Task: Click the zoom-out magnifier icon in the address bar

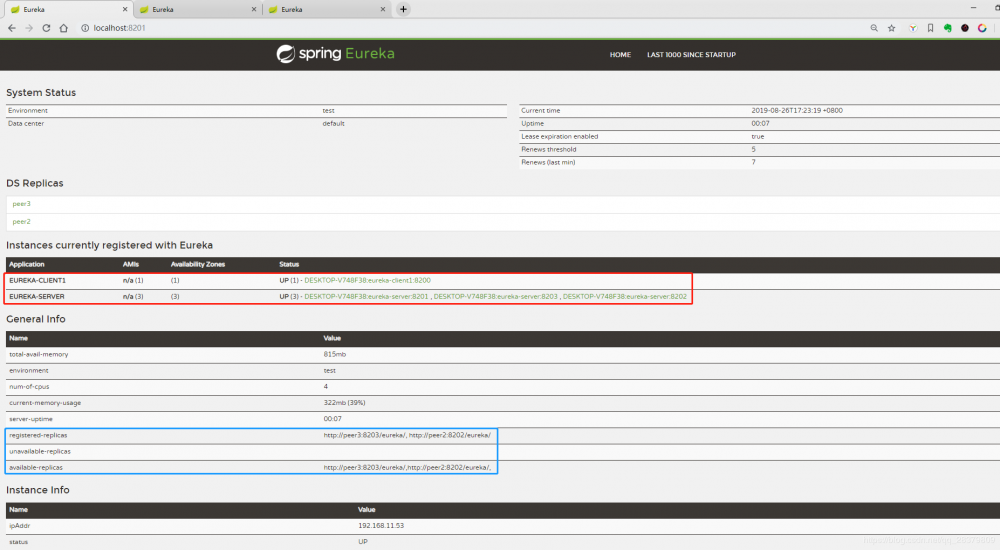Action: 874,28
